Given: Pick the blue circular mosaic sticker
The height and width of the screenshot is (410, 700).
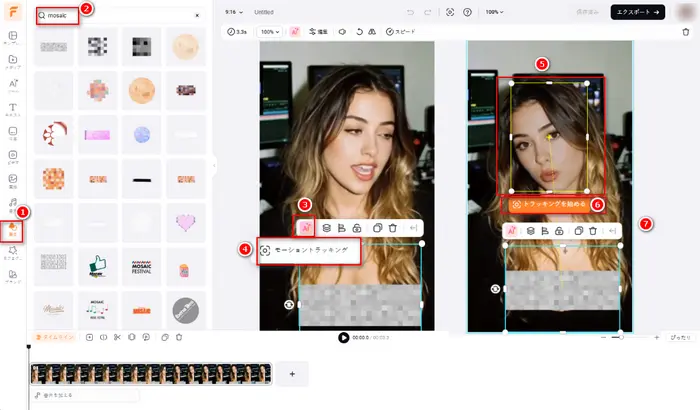Looking at the screenshot, I should pyautogui.click(x=142, y=134).
